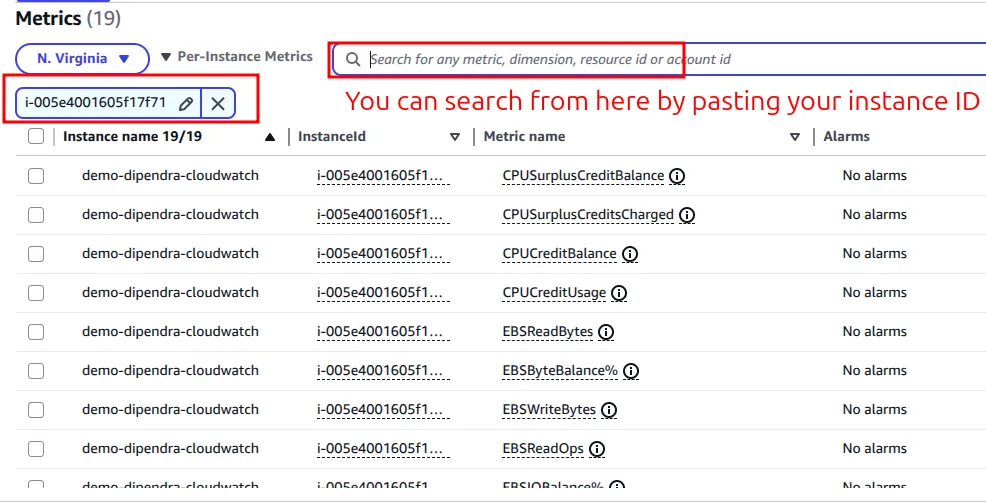Viewport: 986px width, 503px height.
Task: Edit the instance ID filter using the pencil icon
Action: coord(186,104)
